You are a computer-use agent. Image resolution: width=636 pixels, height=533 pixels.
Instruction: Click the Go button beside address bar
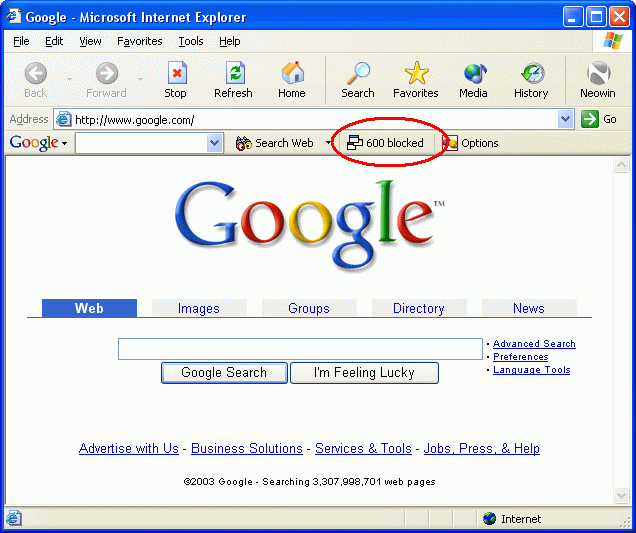[x=599, y=119]
